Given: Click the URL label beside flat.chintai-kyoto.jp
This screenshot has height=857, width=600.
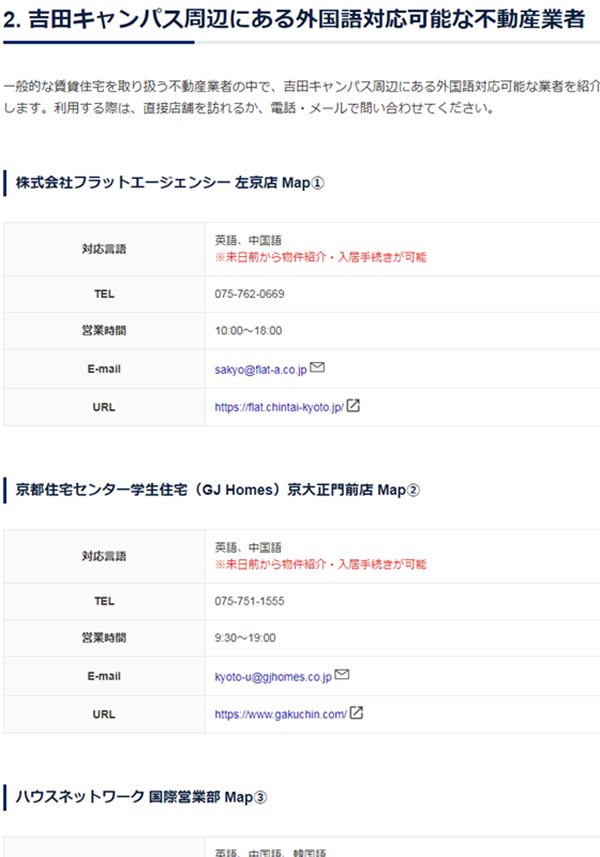Looking at the screenshot, I should [x=104, y=407].
